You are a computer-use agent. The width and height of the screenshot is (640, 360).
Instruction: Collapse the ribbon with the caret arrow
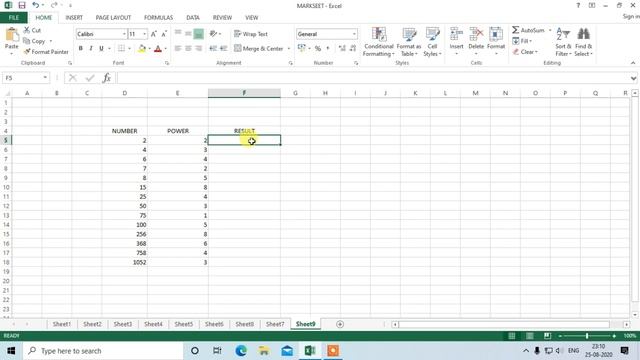point(633,63)
